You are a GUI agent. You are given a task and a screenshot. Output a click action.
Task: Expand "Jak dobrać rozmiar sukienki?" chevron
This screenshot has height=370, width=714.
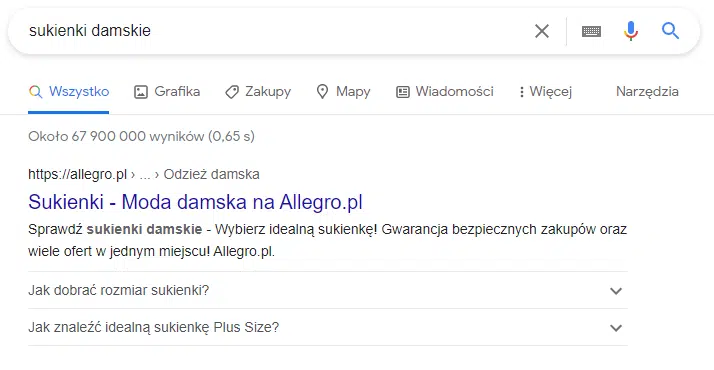(x=616, y=291)
